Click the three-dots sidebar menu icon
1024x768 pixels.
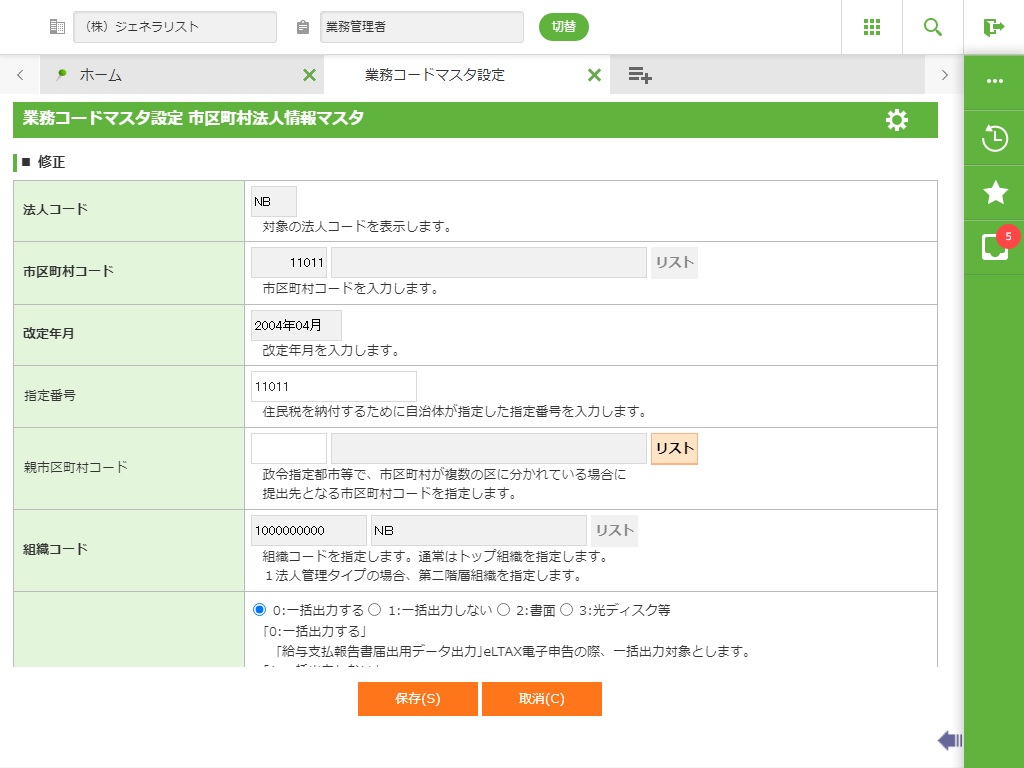coord(995,81)
